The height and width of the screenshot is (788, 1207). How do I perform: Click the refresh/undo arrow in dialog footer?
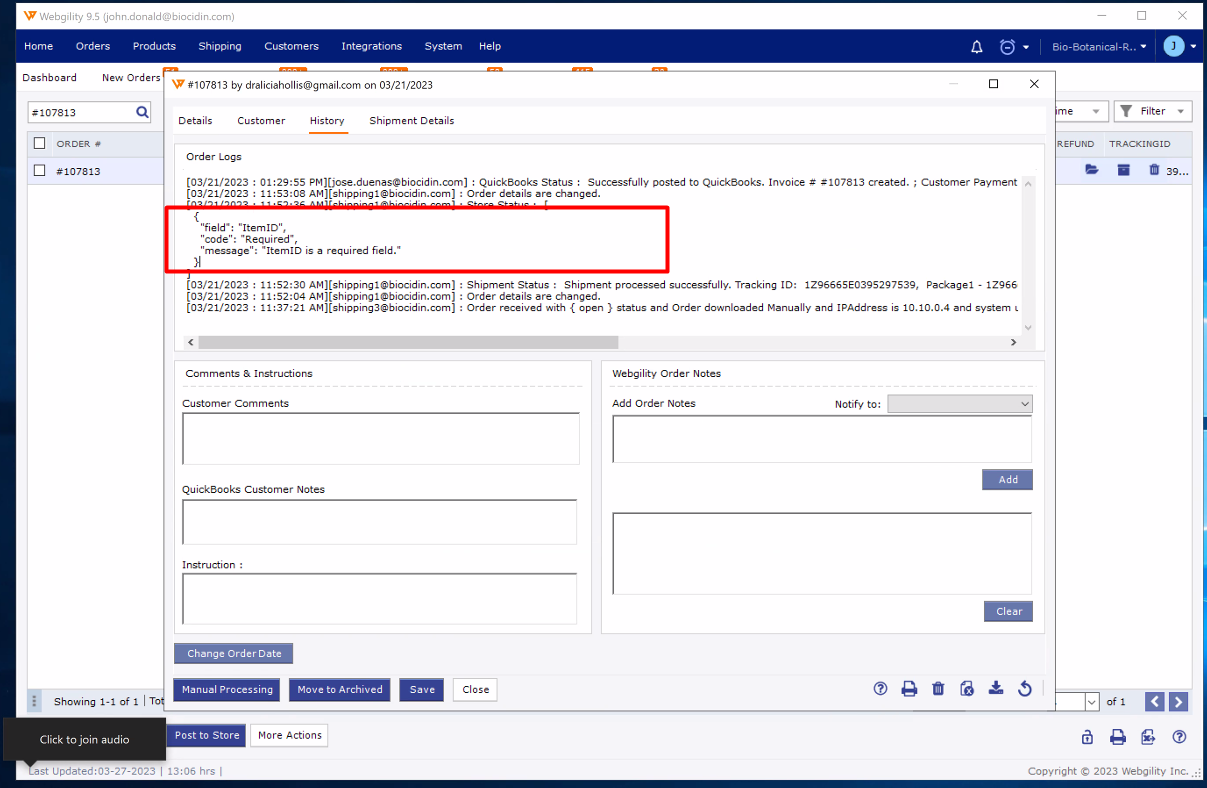[1024, 689]
